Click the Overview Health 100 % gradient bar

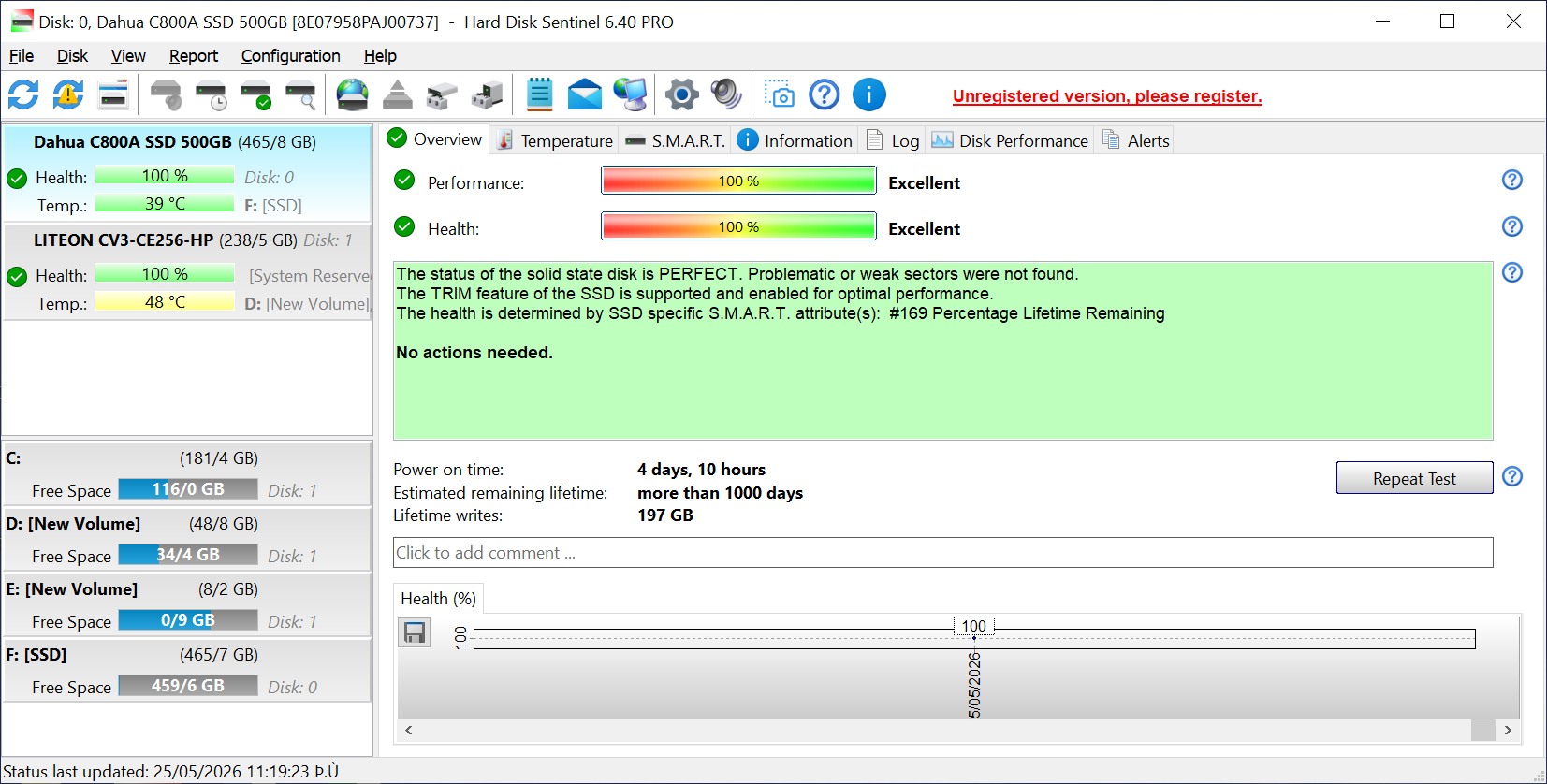tap(738, 226)
